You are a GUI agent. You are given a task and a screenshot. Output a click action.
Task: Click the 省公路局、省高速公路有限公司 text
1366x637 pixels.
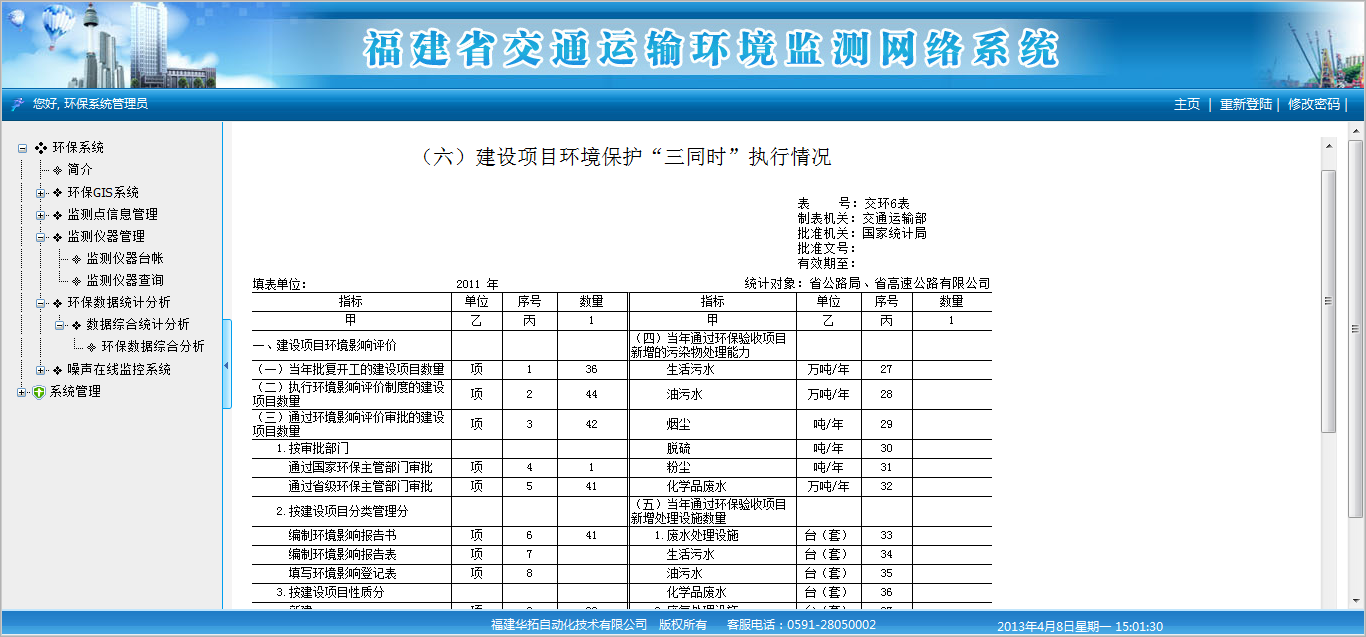click(899, 284)
